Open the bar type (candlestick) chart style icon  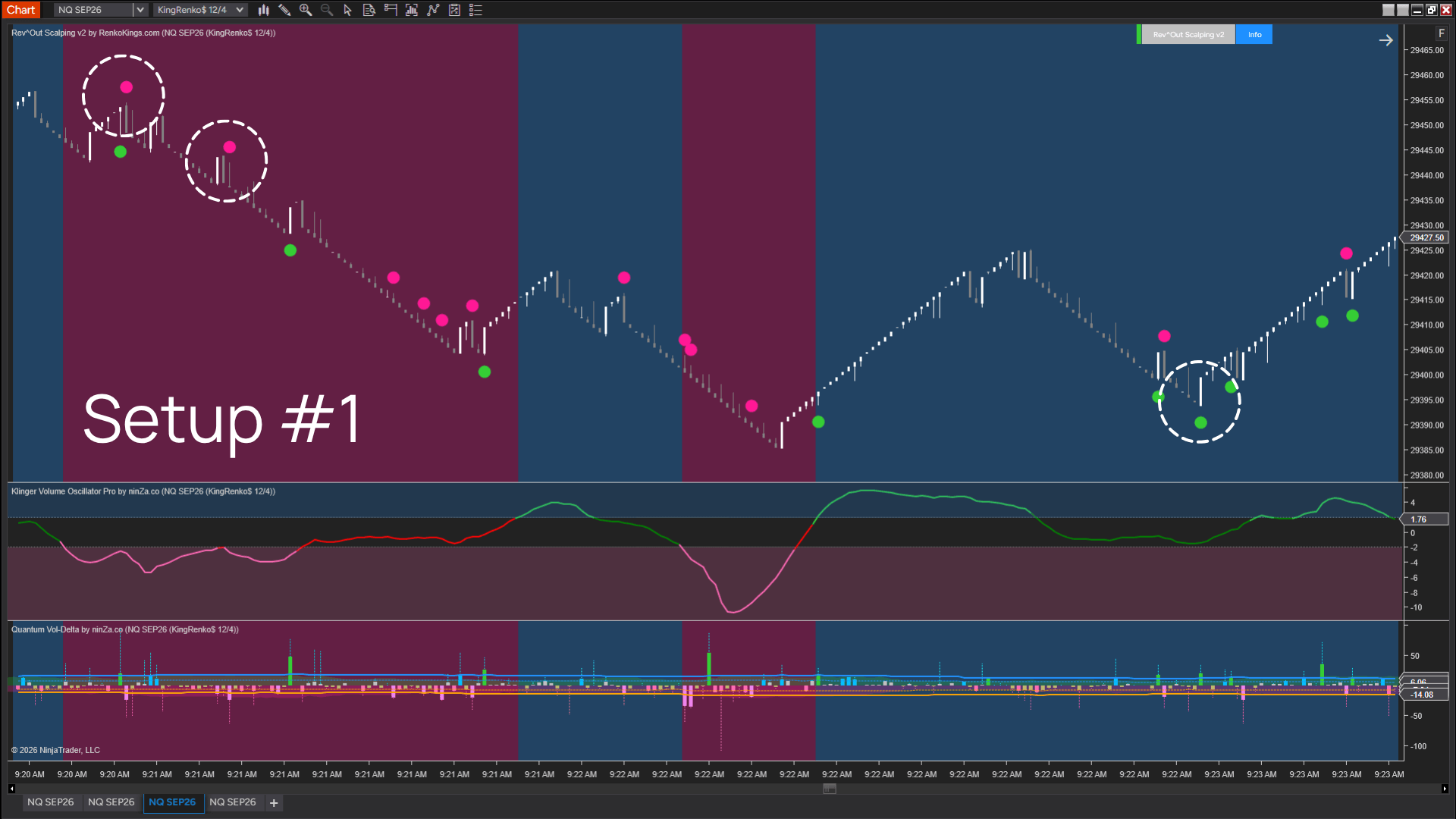(263, 10)
